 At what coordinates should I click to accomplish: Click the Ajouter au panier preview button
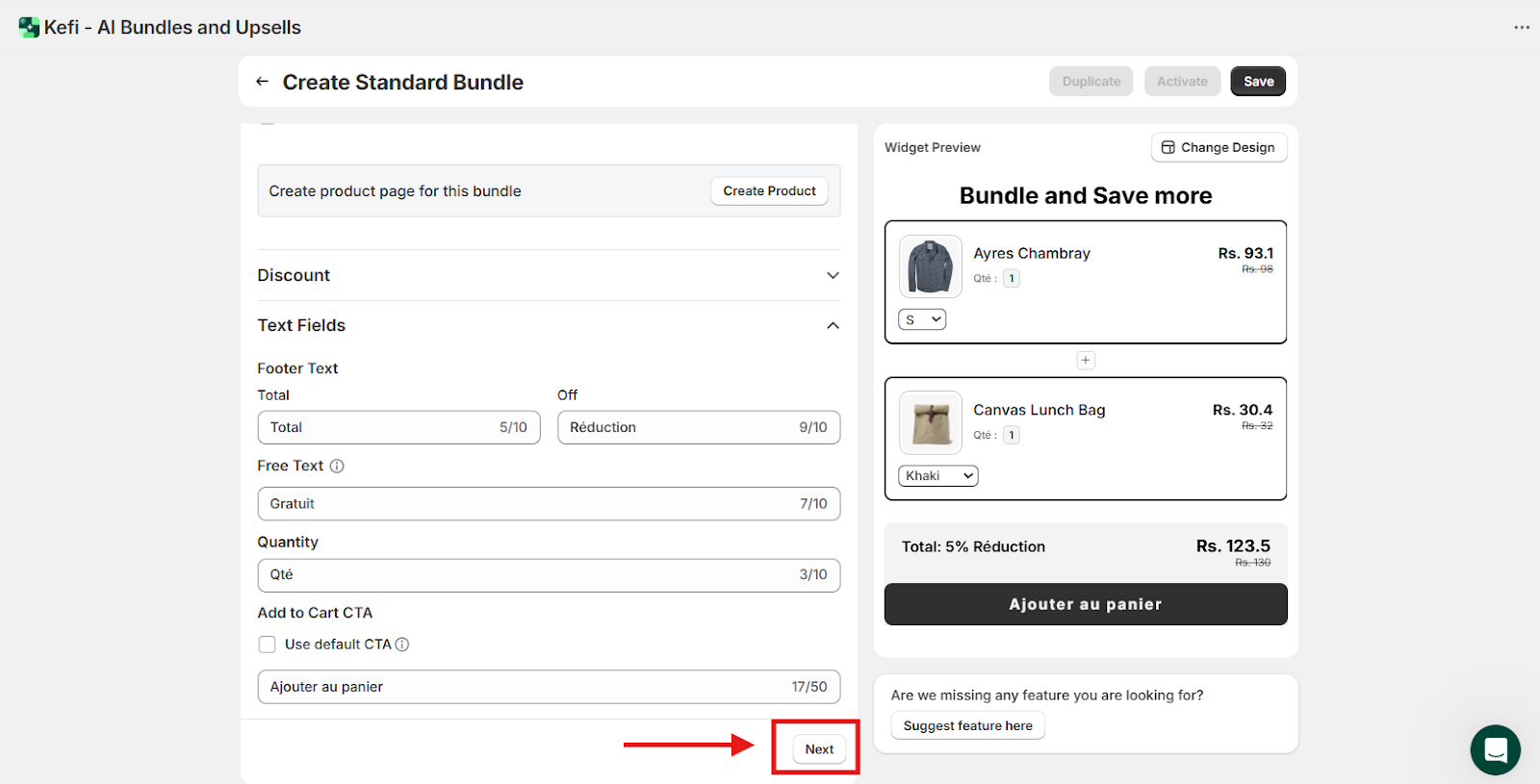point(1086,604)
